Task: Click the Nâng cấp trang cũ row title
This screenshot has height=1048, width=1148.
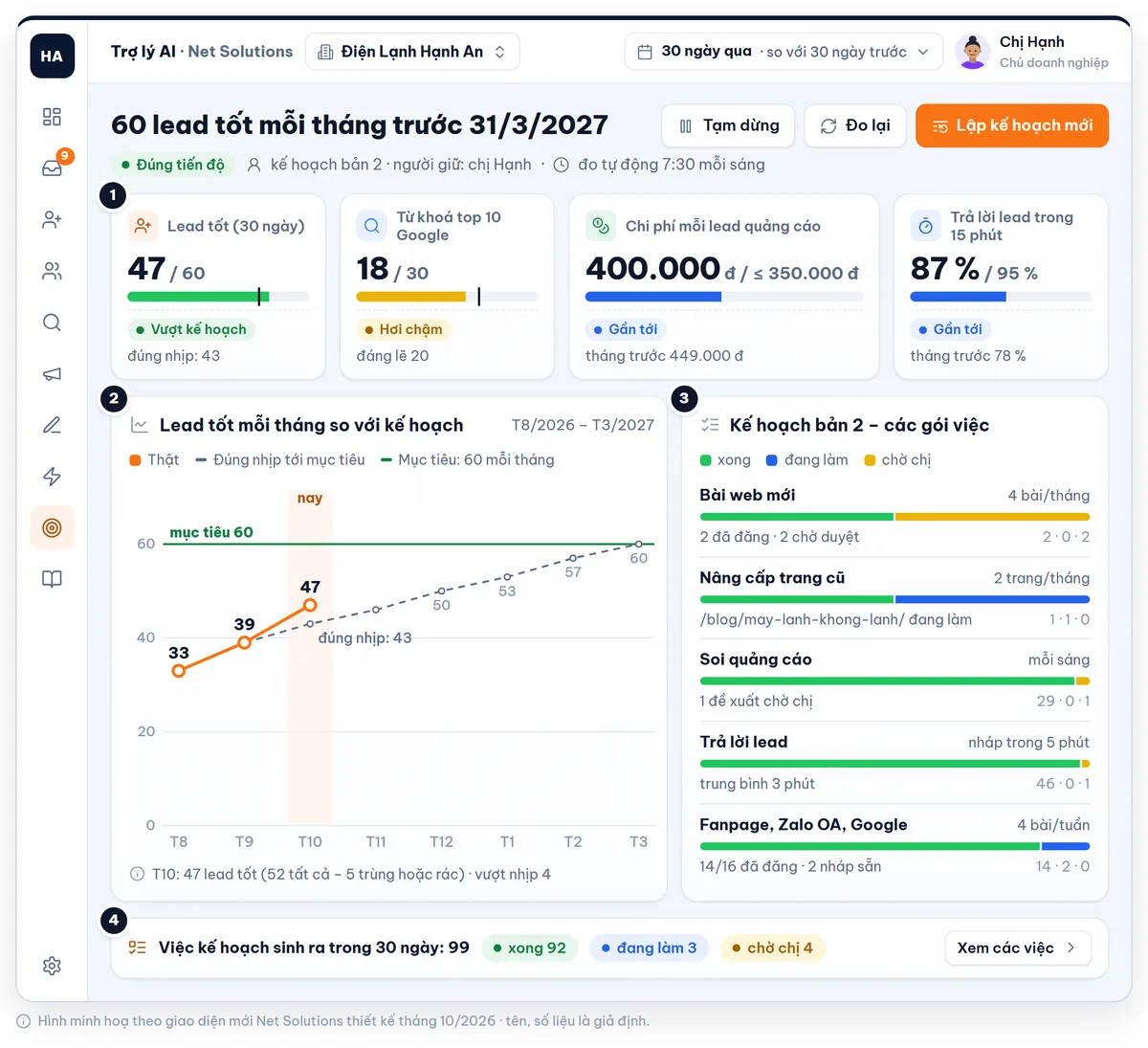Action: tap(772, 578)
